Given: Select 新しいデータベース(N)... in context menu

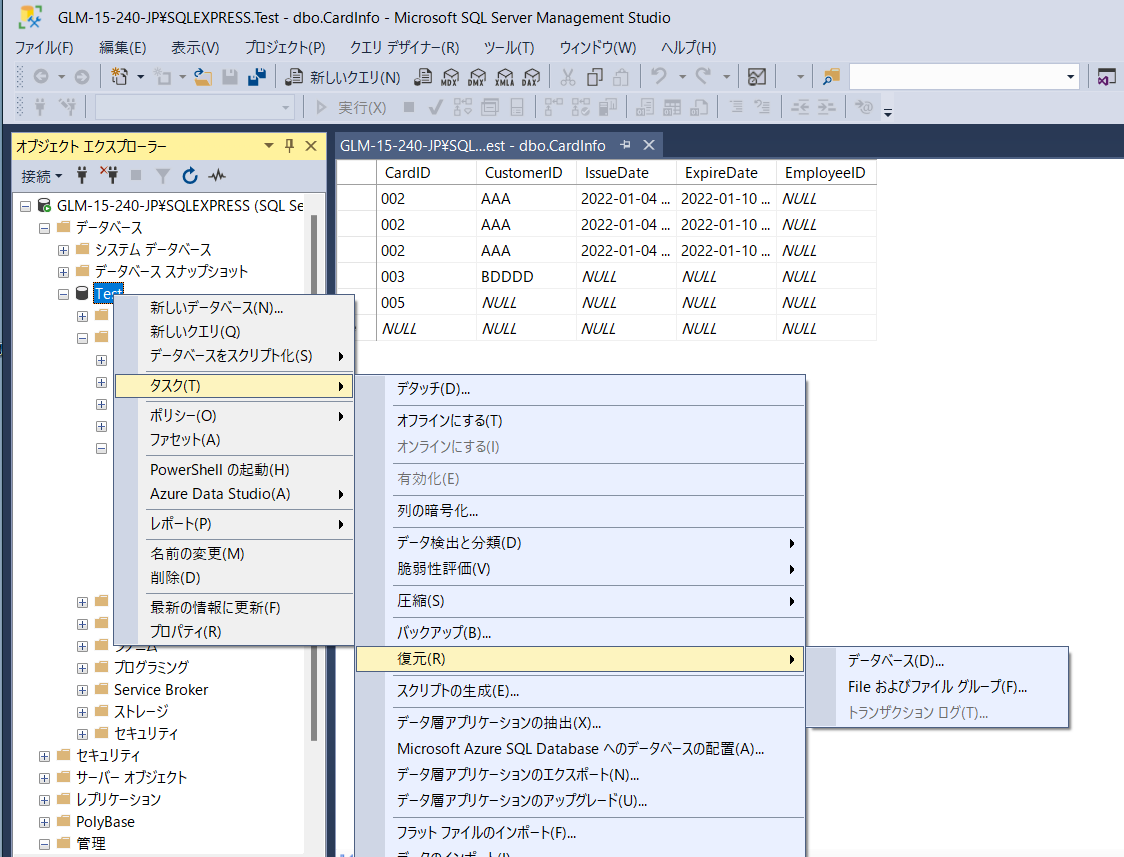Looking at the screenshot, I should click(234, 308).
